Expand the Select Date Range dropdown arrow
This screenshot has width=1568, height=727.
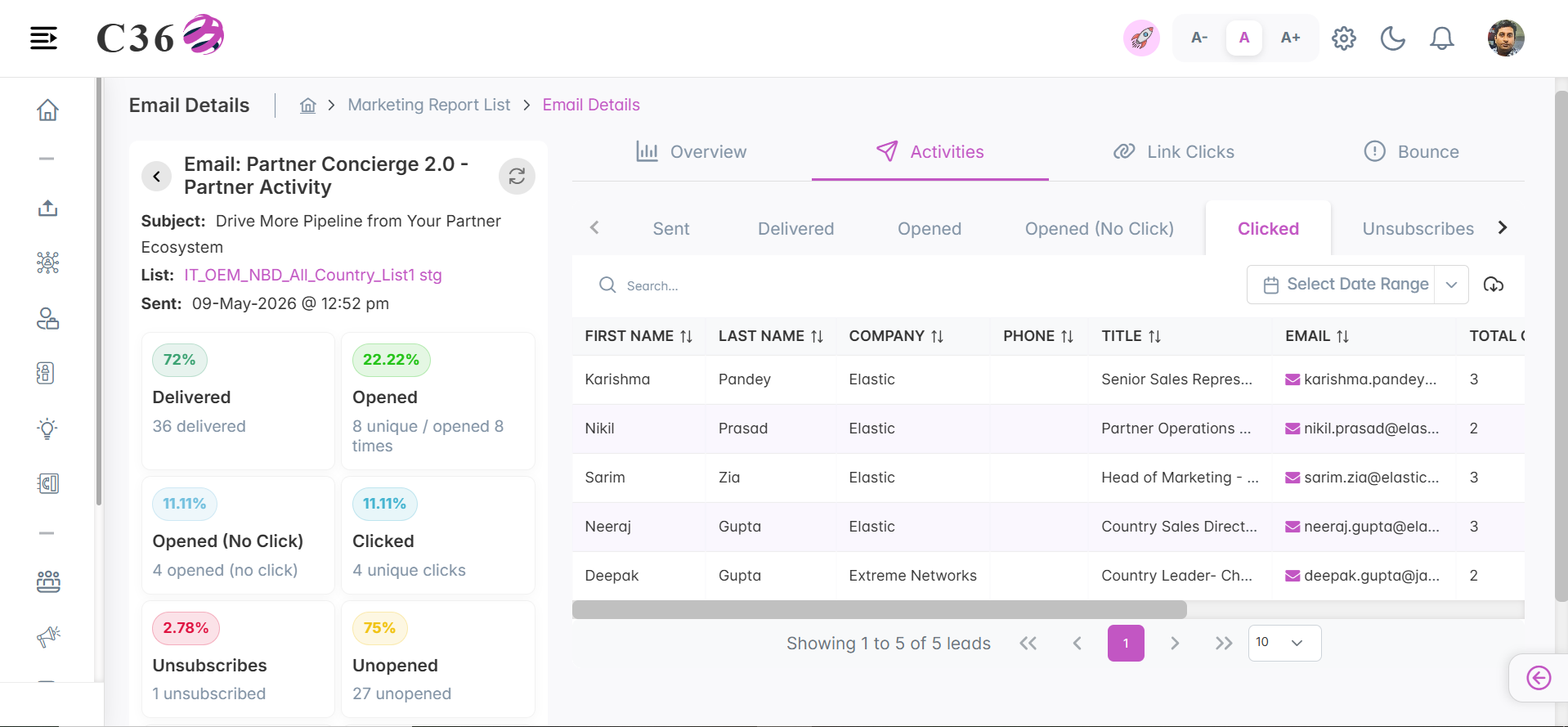click(1452, 285)
